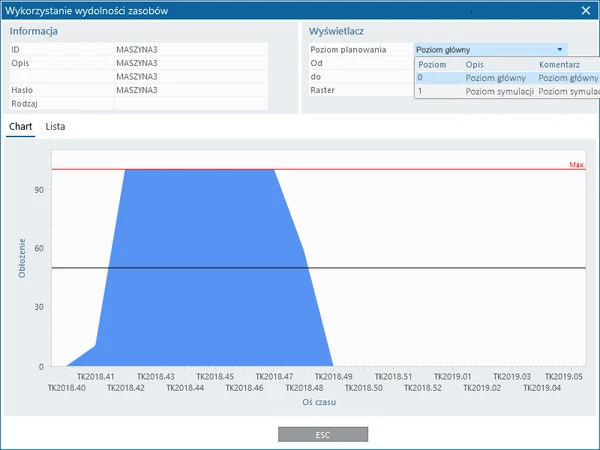Click the ID field containing MASZYNA3
This screenshot has height=450, width=600.
190,48
